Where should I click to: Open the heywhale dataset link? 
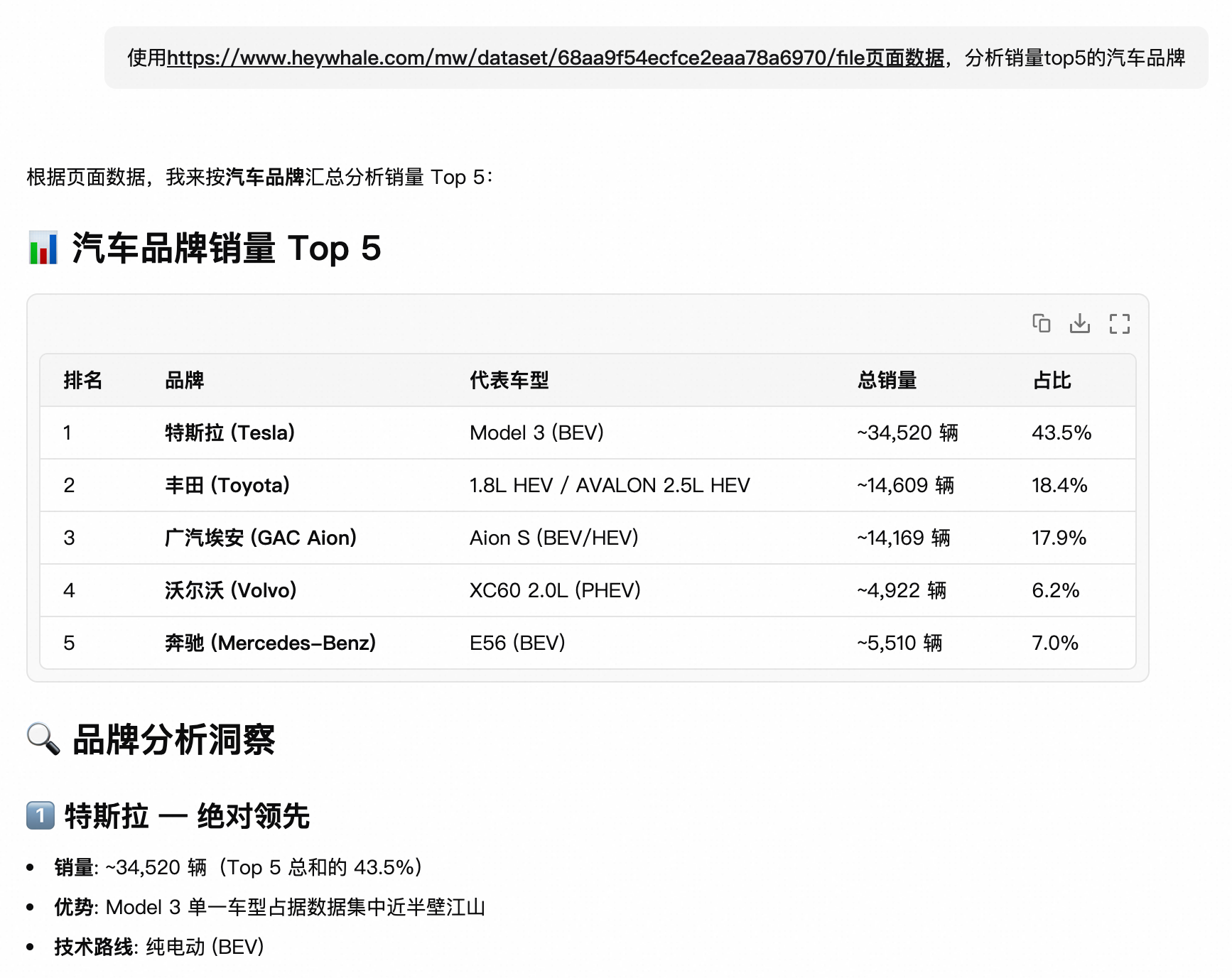(x=556, y=58)
